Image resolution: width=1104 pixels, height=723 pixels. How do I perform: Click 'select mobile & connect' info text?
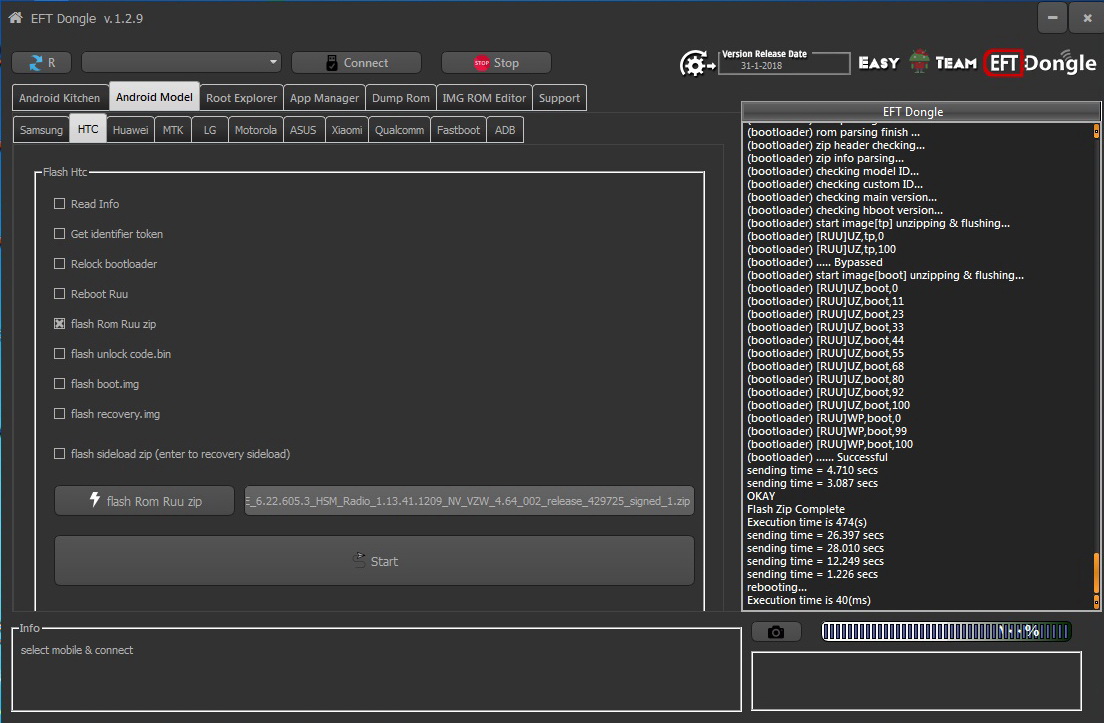point(77,650)
